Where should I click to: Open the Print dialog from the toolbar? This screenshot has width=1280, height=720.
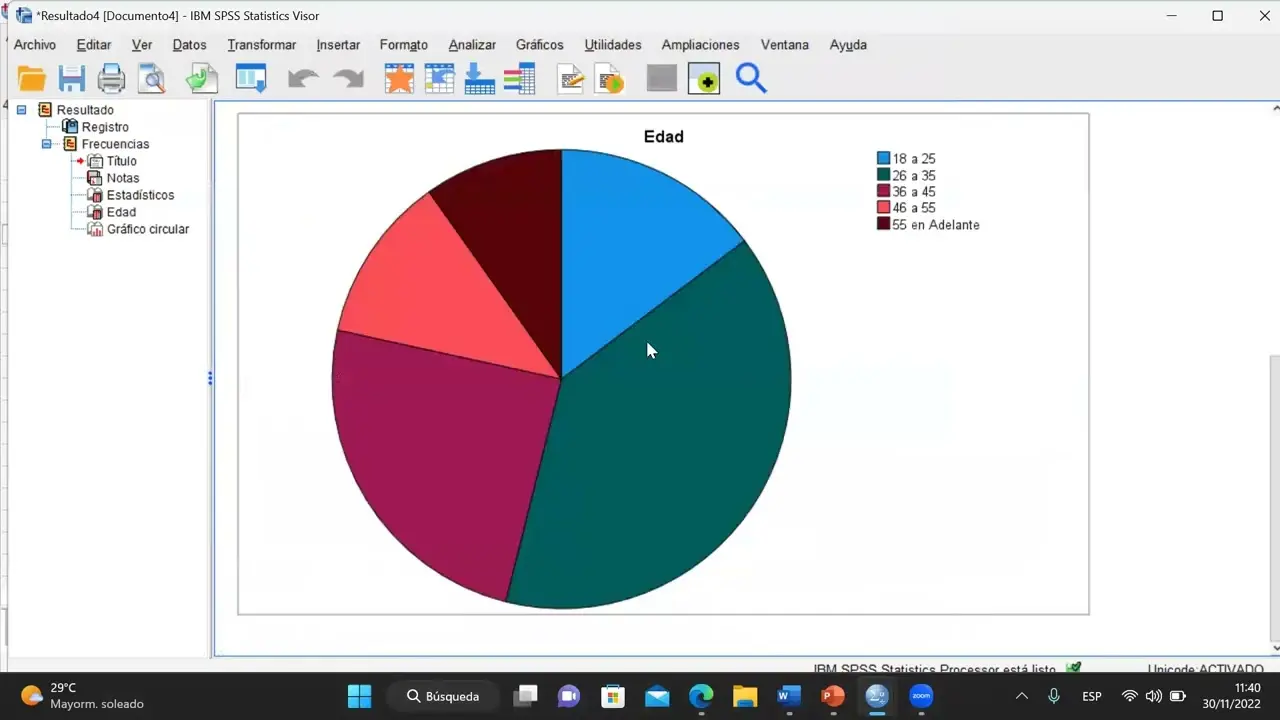point(111,78)
